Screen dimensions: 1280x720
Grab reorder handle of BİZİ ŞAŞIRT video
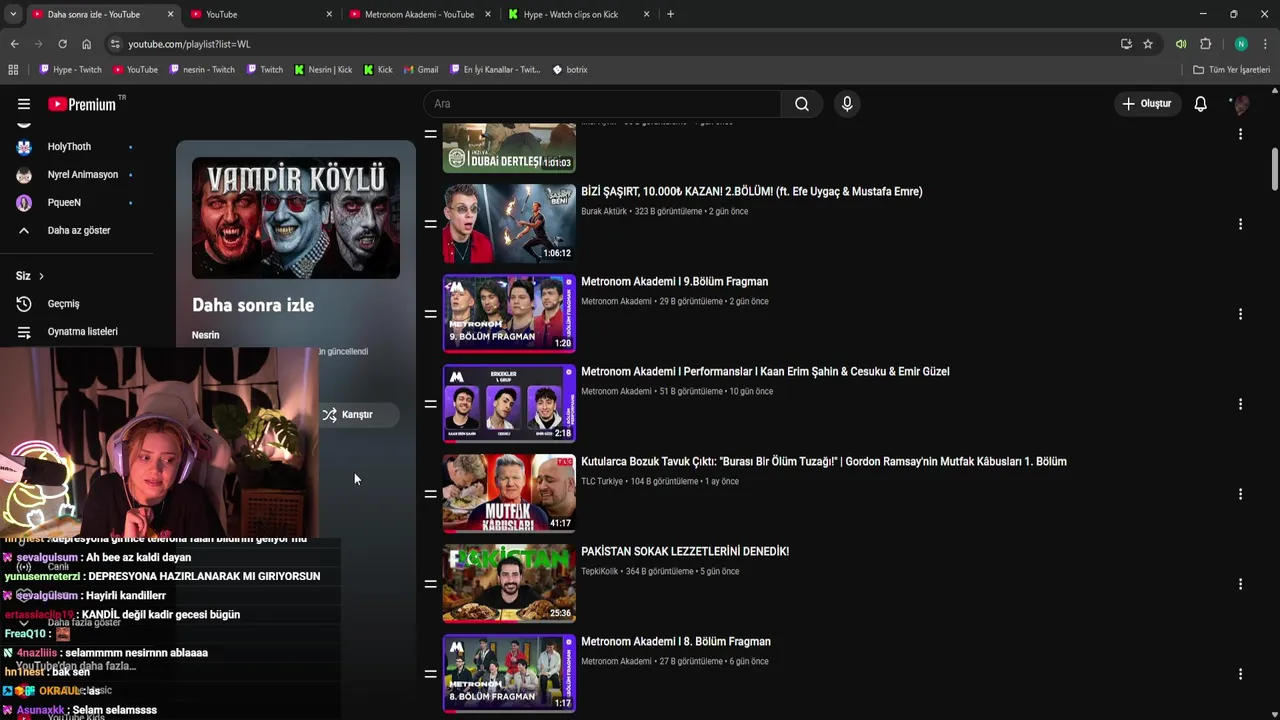pos(430,224)
